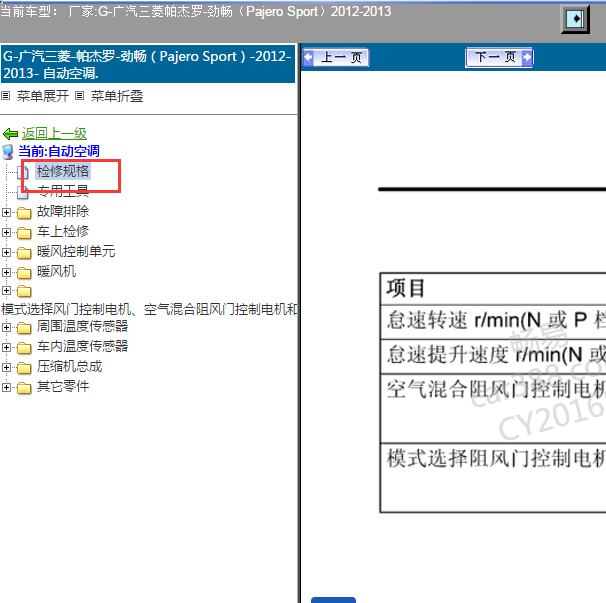Click the 暖风控制单元 folder icon
The height and width of the screenshot is (603, 606).
point(24,253)
